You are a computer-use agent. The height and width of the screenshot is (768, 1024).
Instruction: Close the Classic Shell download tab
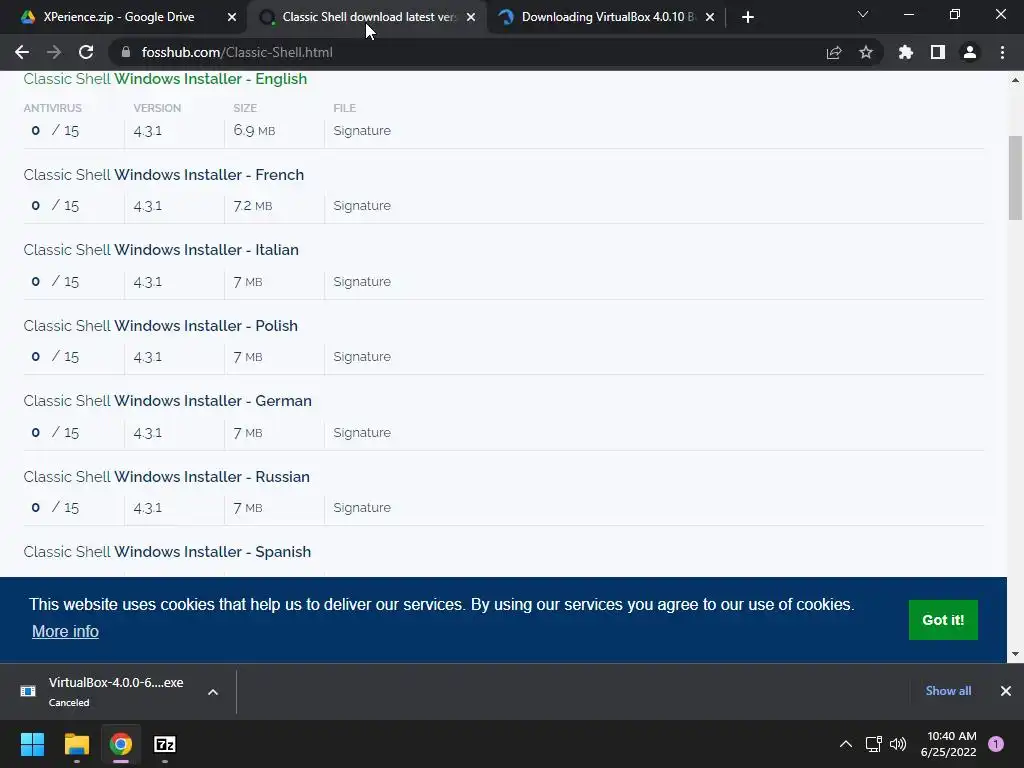click(x=471, y=17)
